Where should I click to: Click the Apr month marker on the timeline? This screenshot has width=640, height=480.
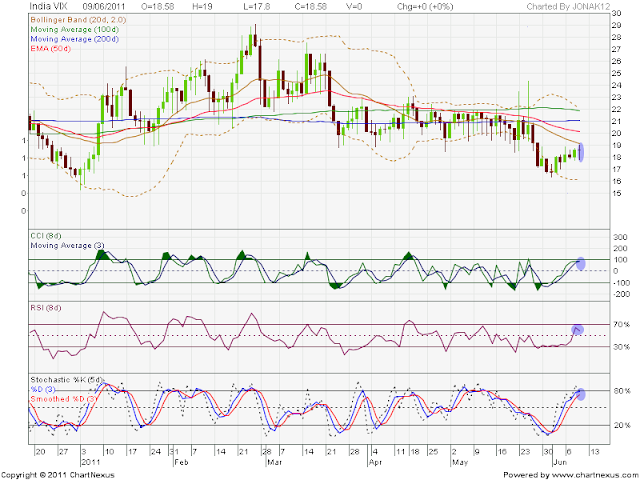click(375, 462)
